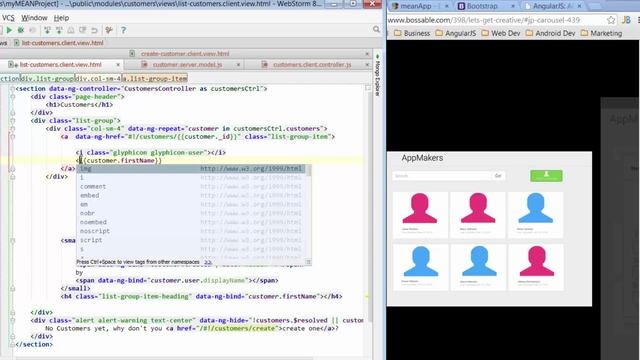This screenshot has height=360, width=640.
Task: Open the Help topics question mark icon
Action: click(x=123, y=30)
